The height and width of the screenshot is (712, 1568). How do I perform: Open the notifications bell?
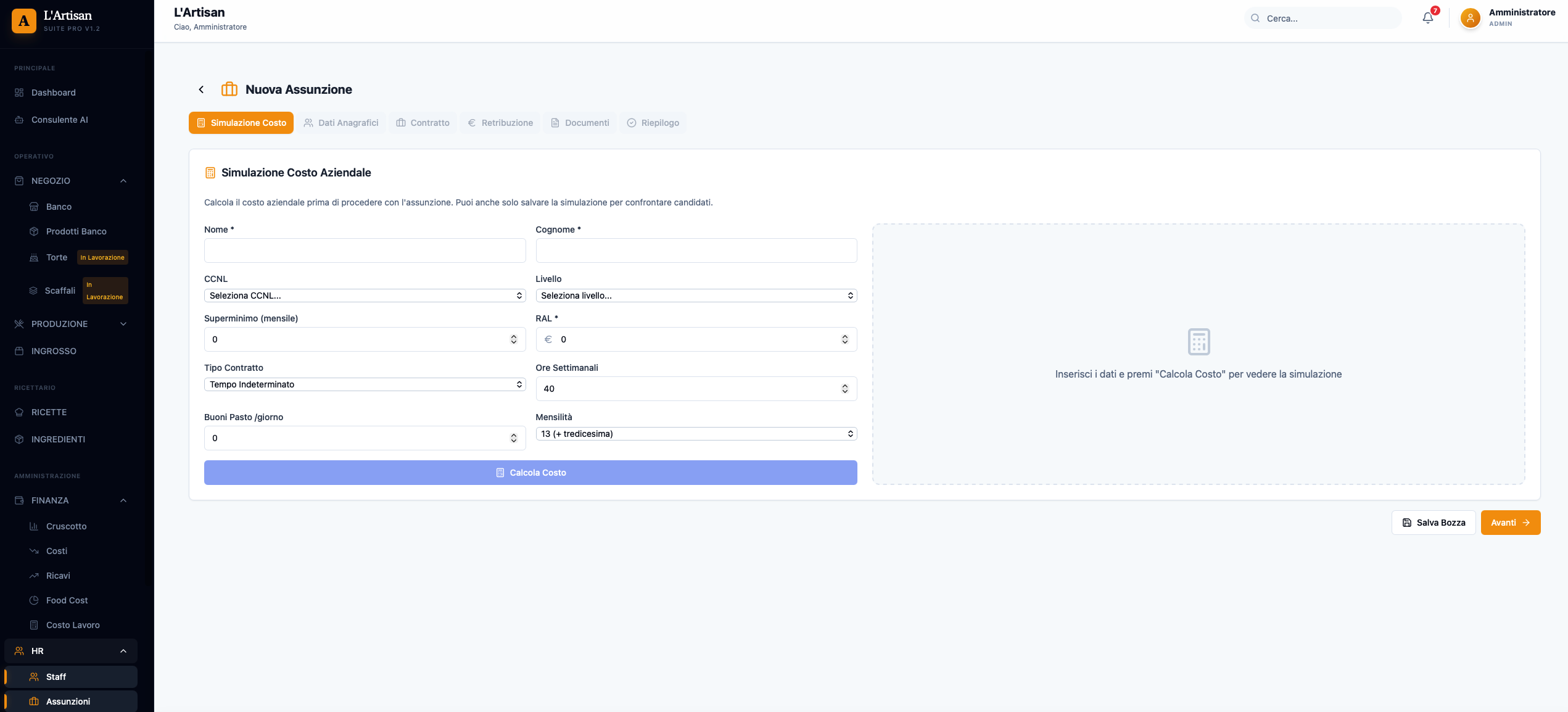(1427, 18)
